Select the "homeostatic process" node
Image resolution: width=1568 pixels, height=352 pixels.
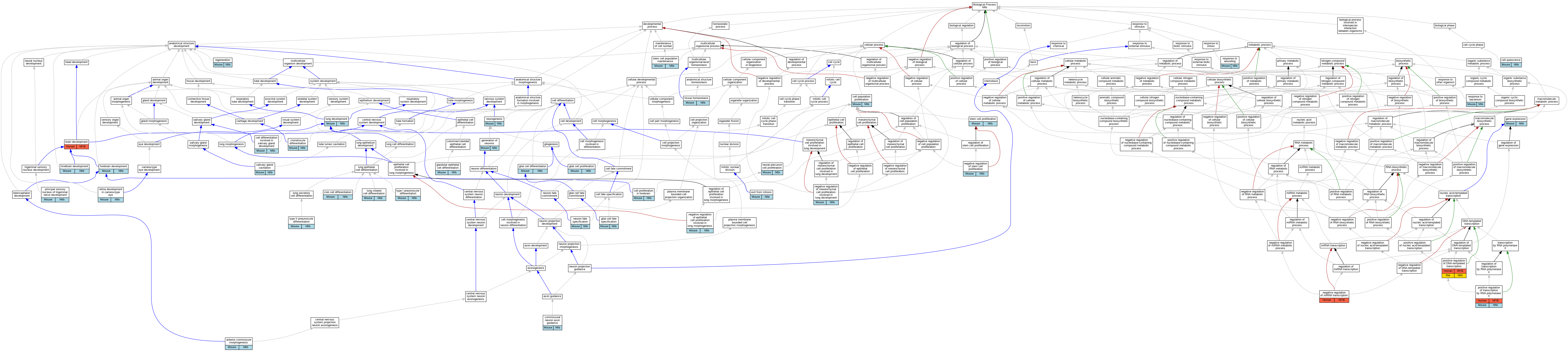tap(720, 25)
